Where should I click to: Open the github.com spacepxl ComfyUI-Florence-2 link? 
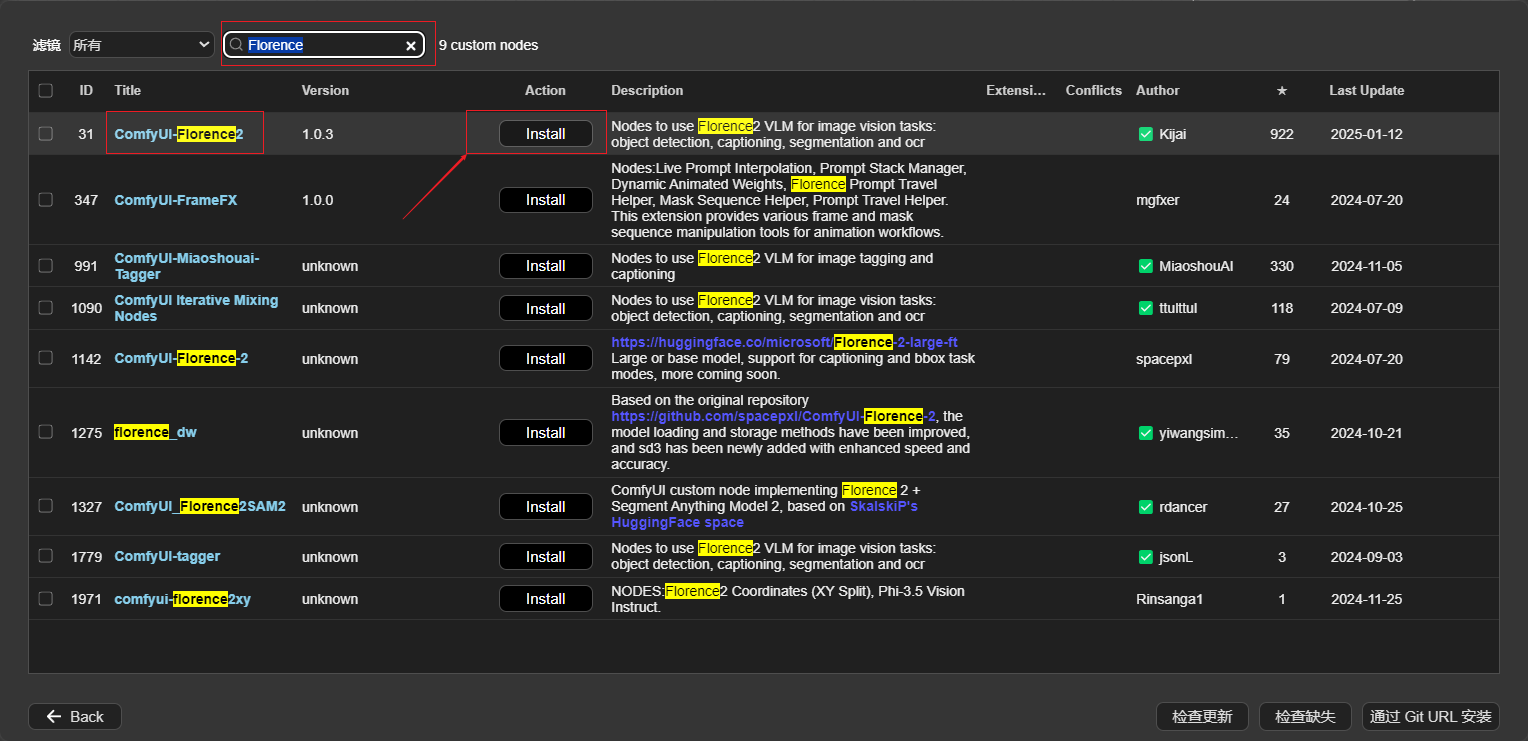773,416
